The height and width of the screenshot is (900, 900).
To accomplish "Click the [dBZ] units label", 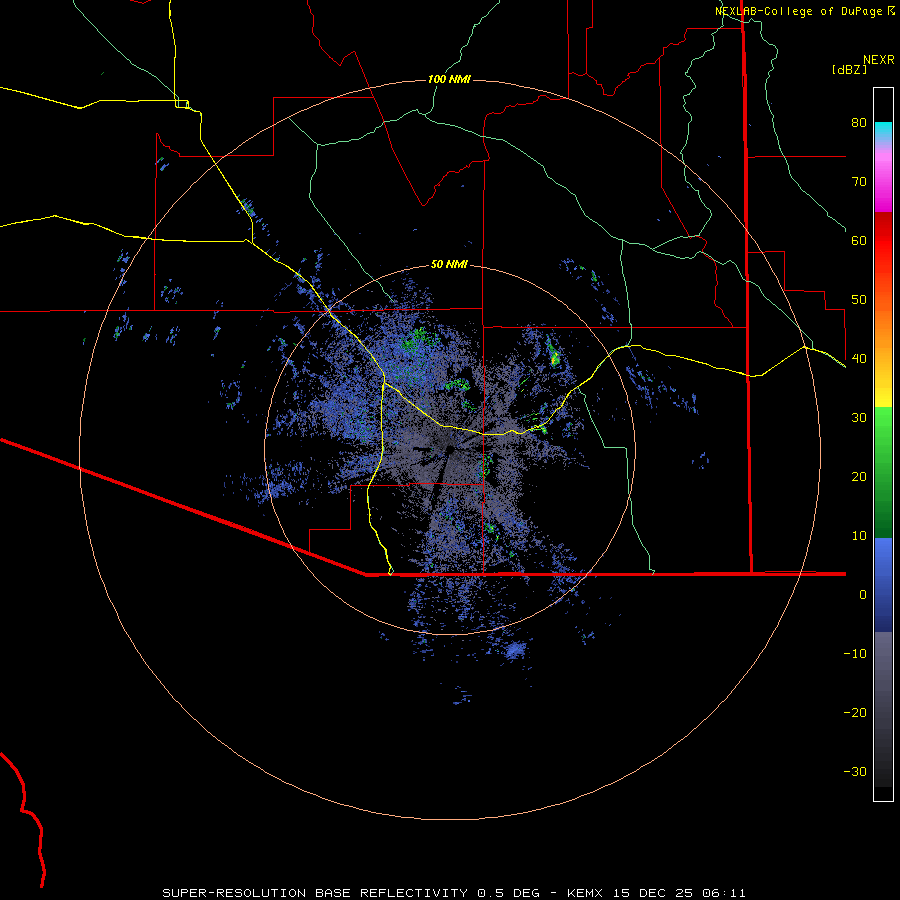I will coord(849,69).
